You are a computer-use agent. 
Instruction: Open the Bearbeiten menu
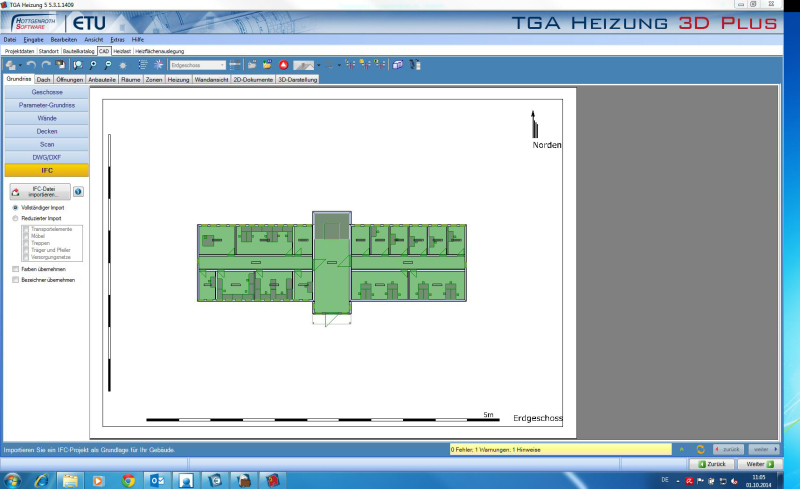tap(64, 39)
